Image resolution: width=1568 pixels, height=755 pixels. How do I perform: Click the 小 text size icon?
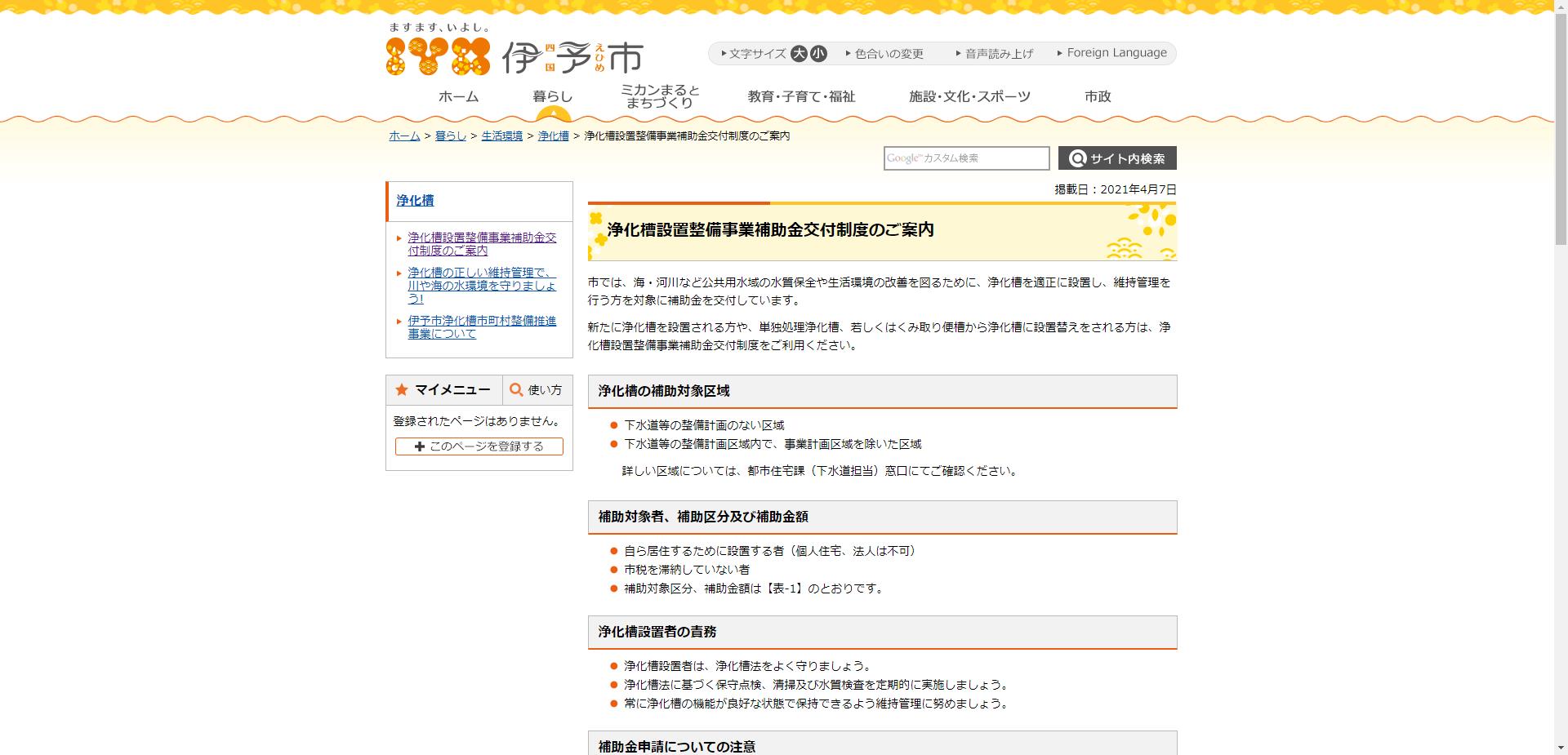(818, 53)
